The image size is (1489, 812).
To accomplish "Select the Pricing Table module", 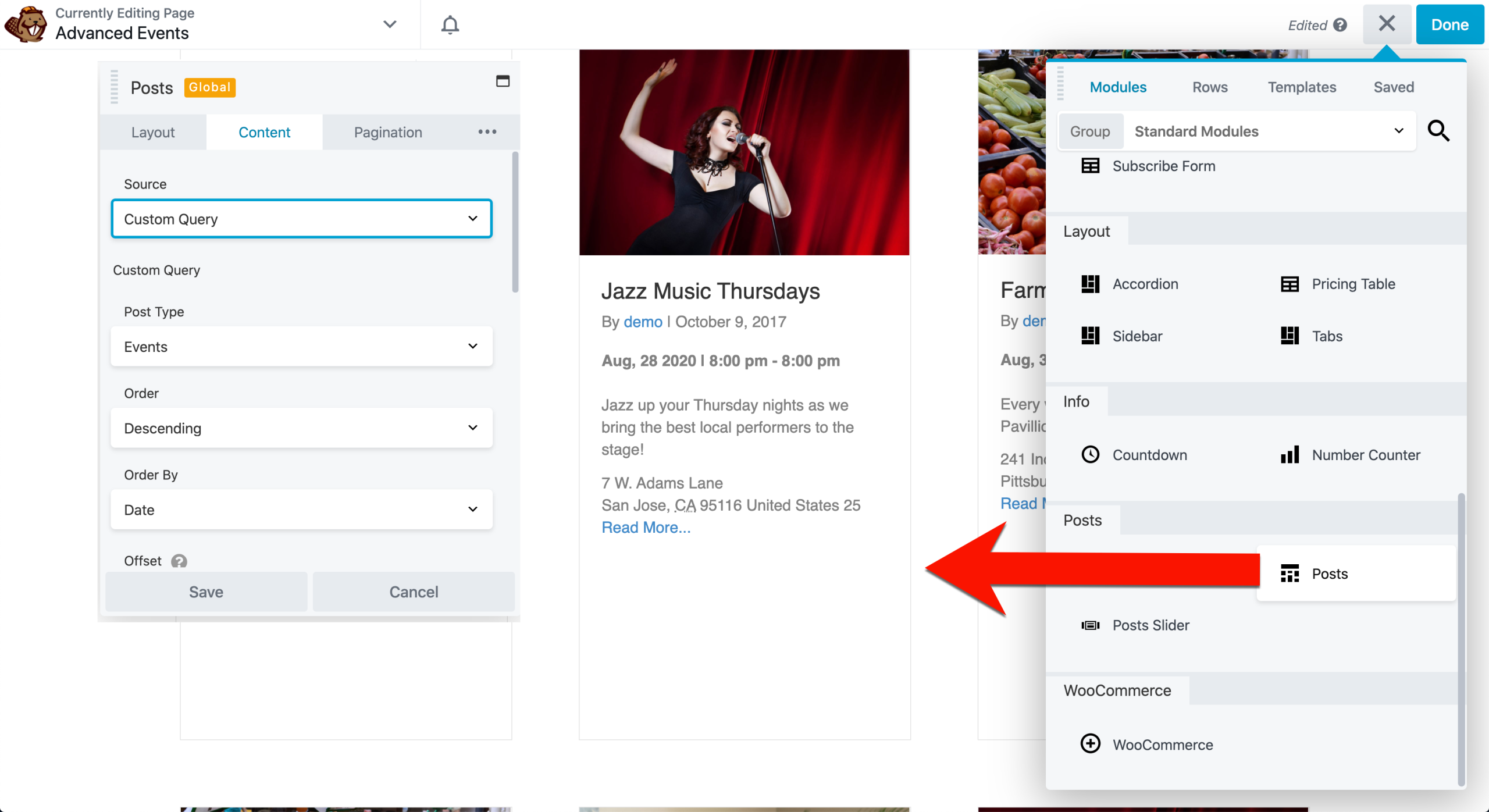I will (x=1338, y=284).
